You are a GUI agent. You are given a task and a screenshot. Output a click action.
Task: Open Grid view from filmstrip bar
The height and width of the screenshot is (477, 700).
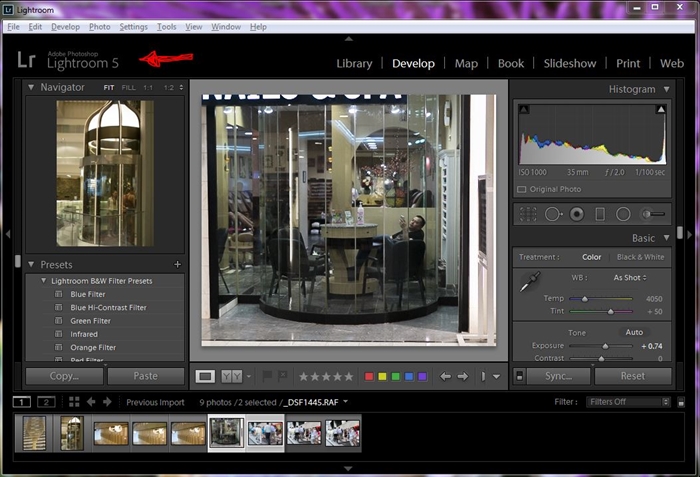[x=74, y=402]
